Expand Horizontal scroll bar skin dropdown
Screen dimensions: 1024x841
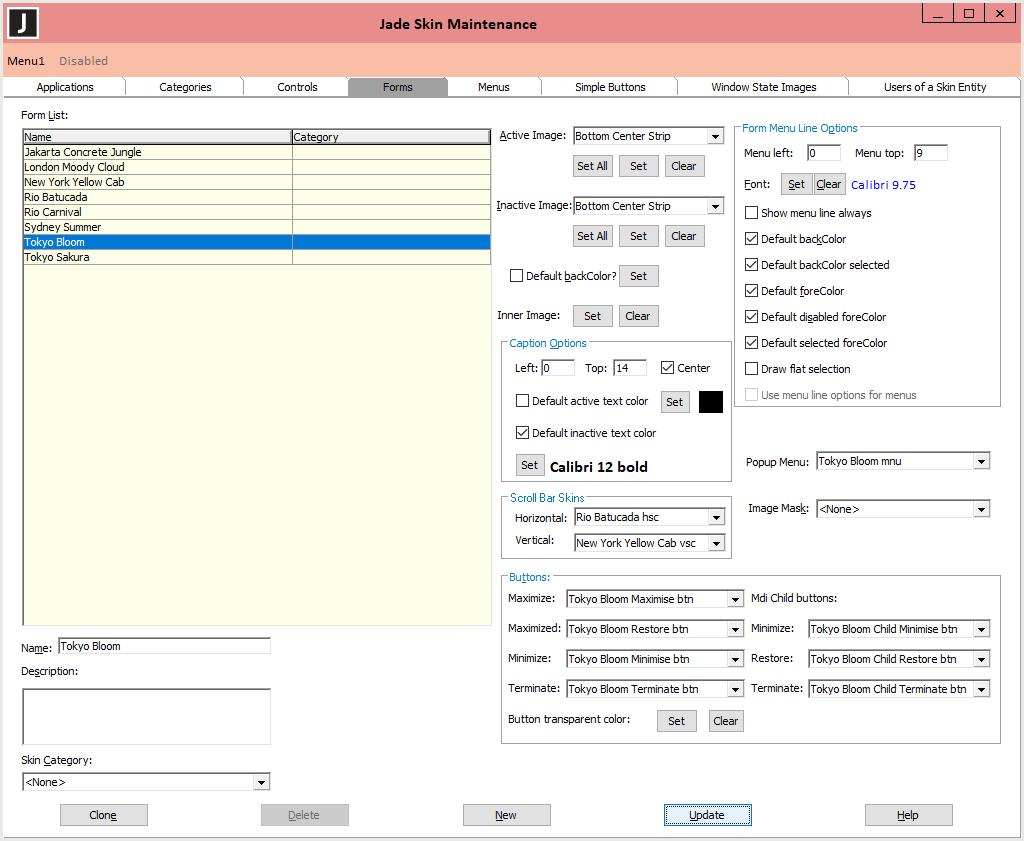[x=715, y=518]
